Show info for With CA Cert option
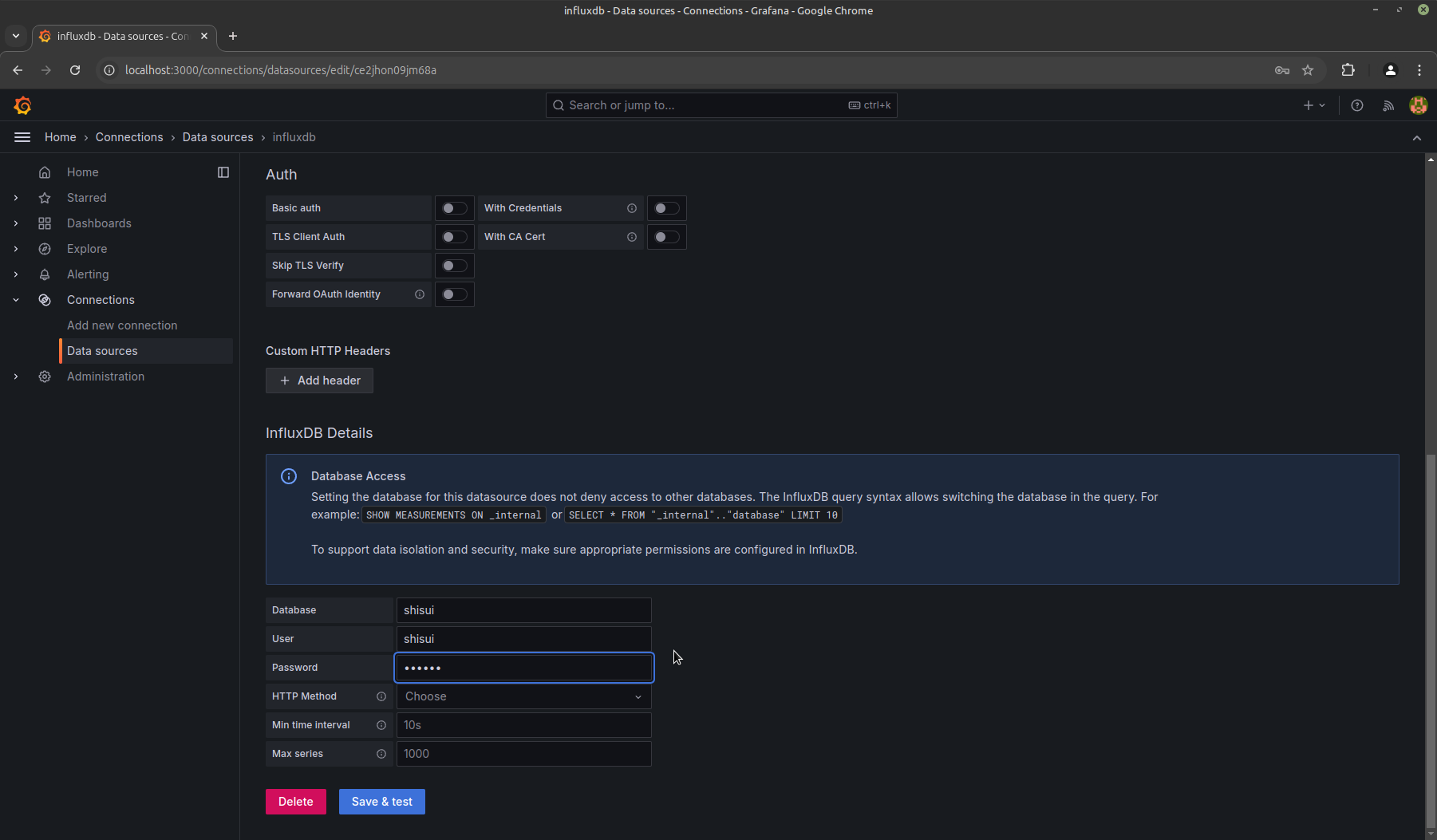 [632, 237]
